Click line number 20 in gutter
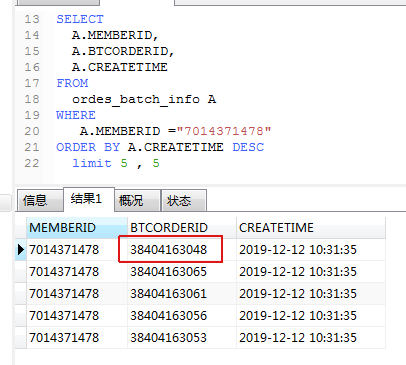 pos(32,131)
